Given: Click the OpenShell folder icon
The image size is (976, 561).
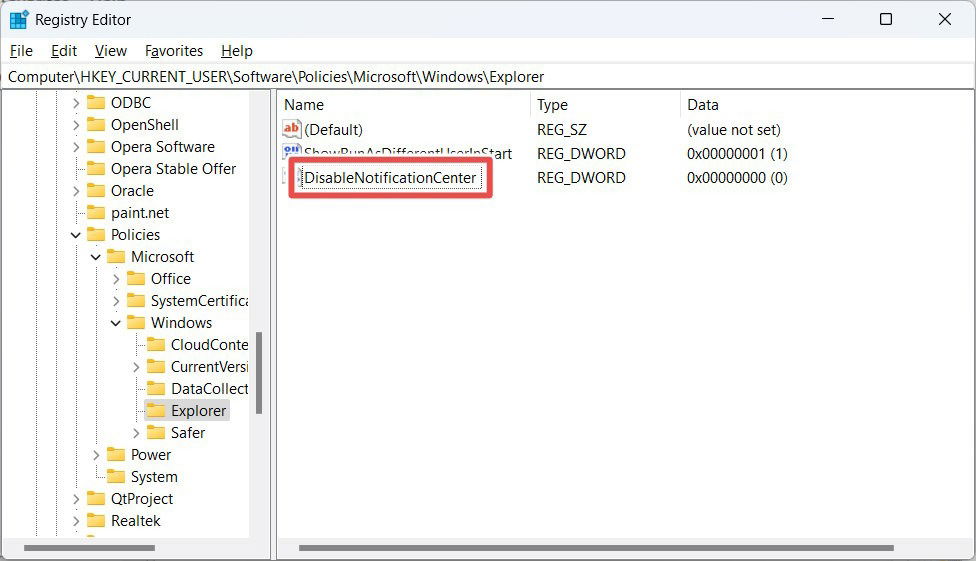Looking at the screenshot, I should 96,125.
